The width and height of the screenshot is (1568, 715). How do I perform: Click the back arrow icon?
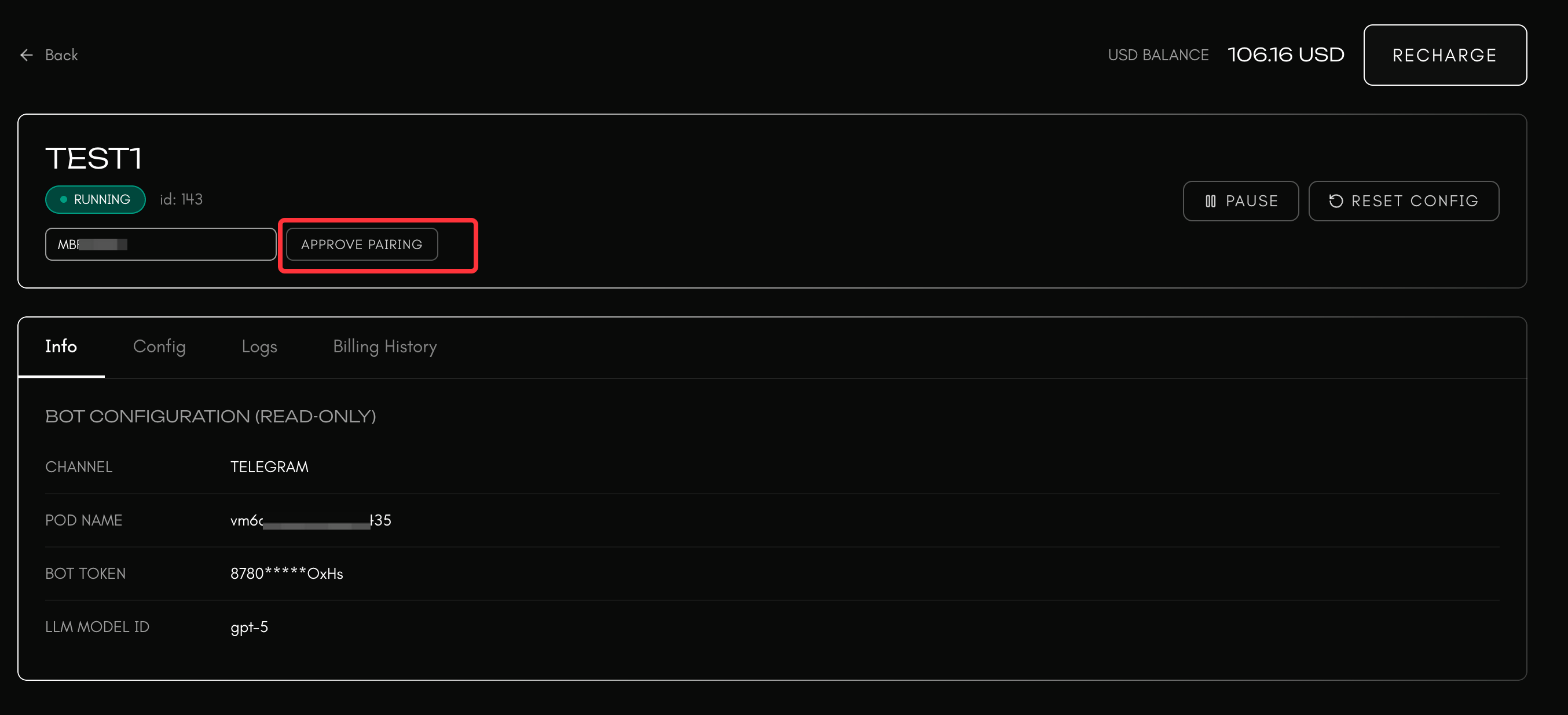pos(26,56)
